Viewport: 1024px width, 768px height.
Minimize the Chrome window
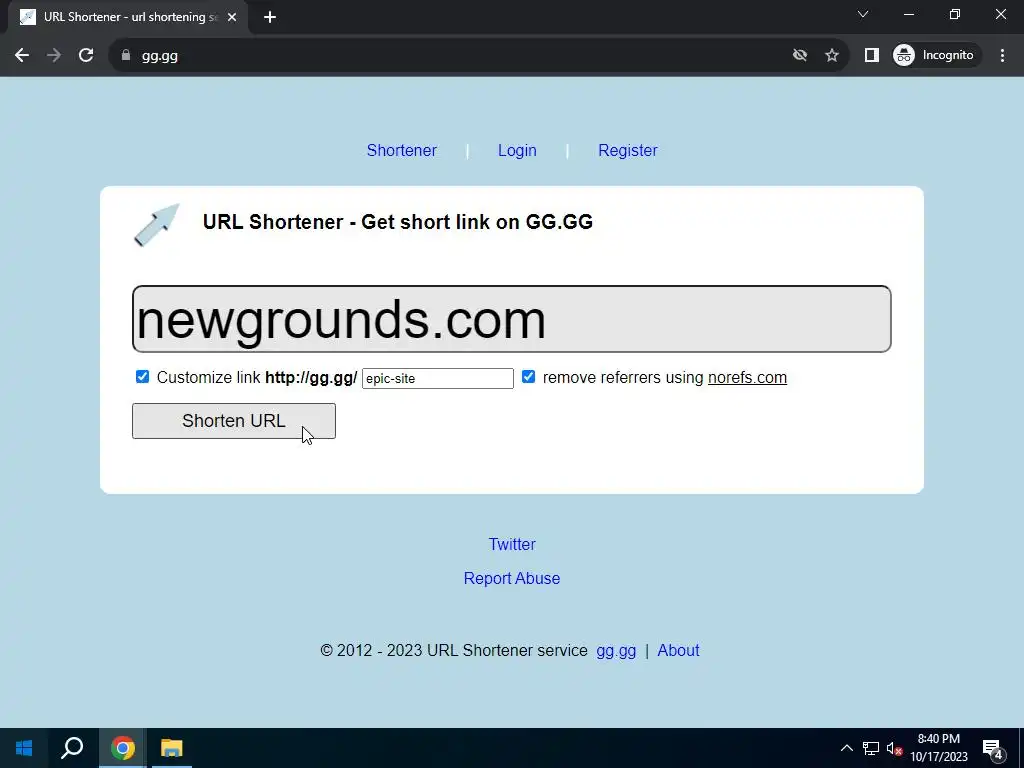[908, 14]
